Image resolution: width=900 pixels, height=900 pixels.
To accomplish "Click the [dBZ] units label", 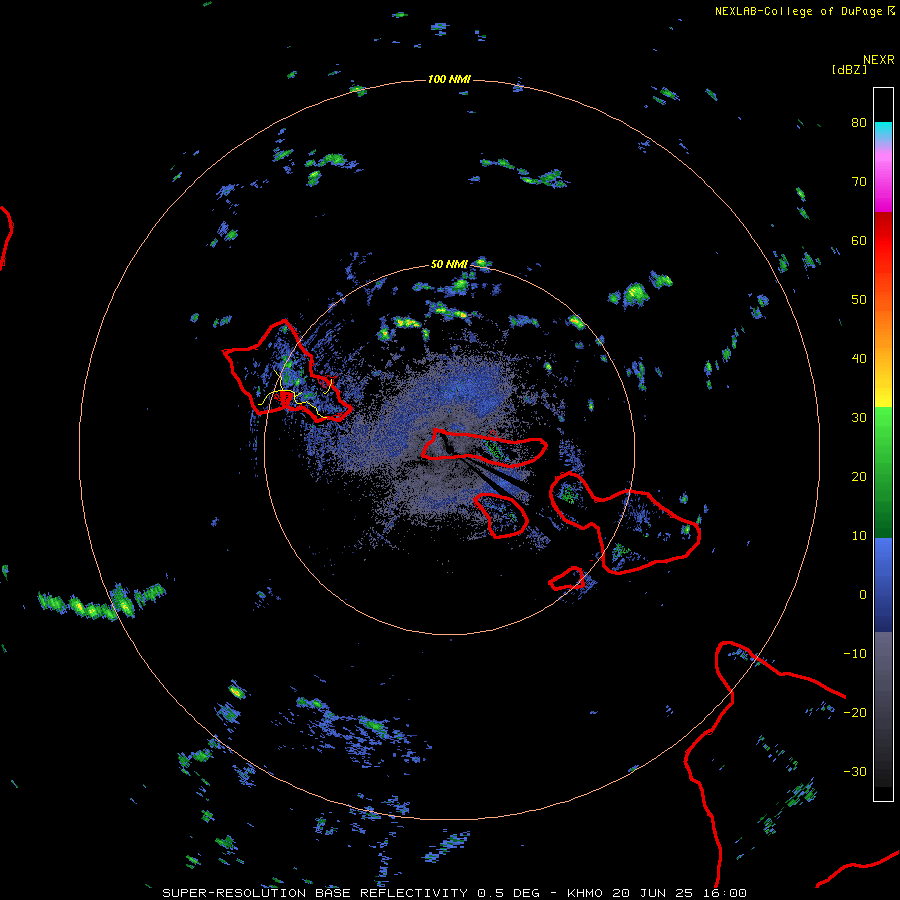I will [x=849, y=70].
